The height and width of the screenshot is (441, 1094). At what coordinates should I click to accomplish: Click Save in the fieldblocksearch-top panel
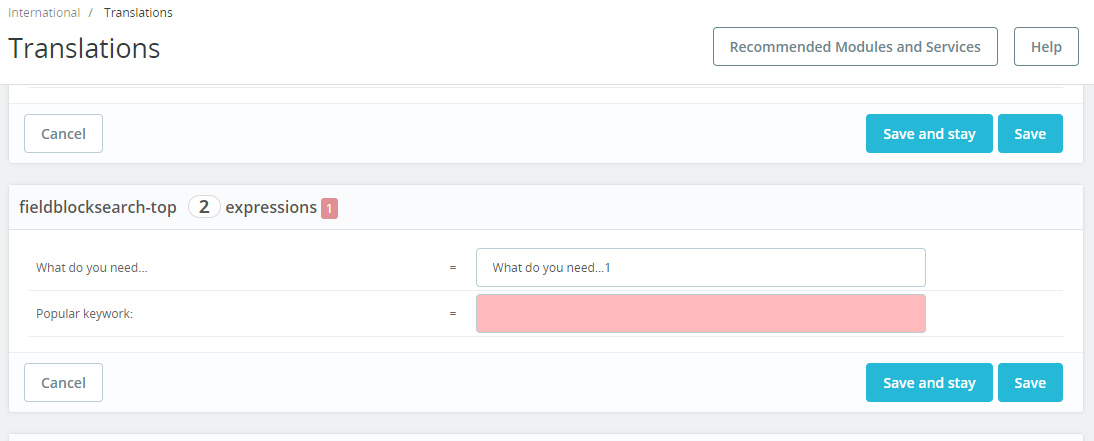(1030, 382)
